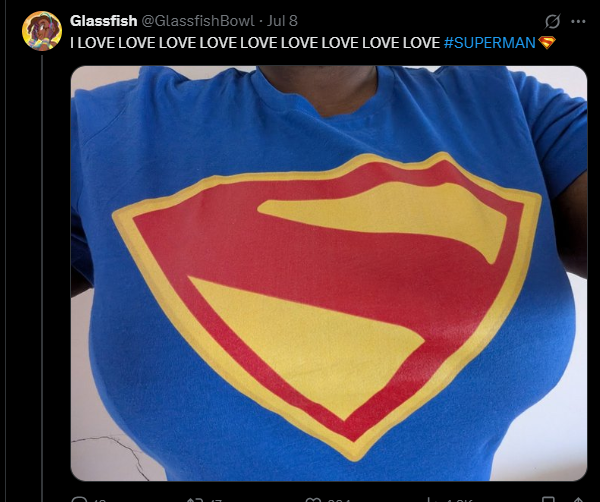
Task: Open the #SUPERMAN hashtag link
Action: pyautogui.click(x=489, y=43)
